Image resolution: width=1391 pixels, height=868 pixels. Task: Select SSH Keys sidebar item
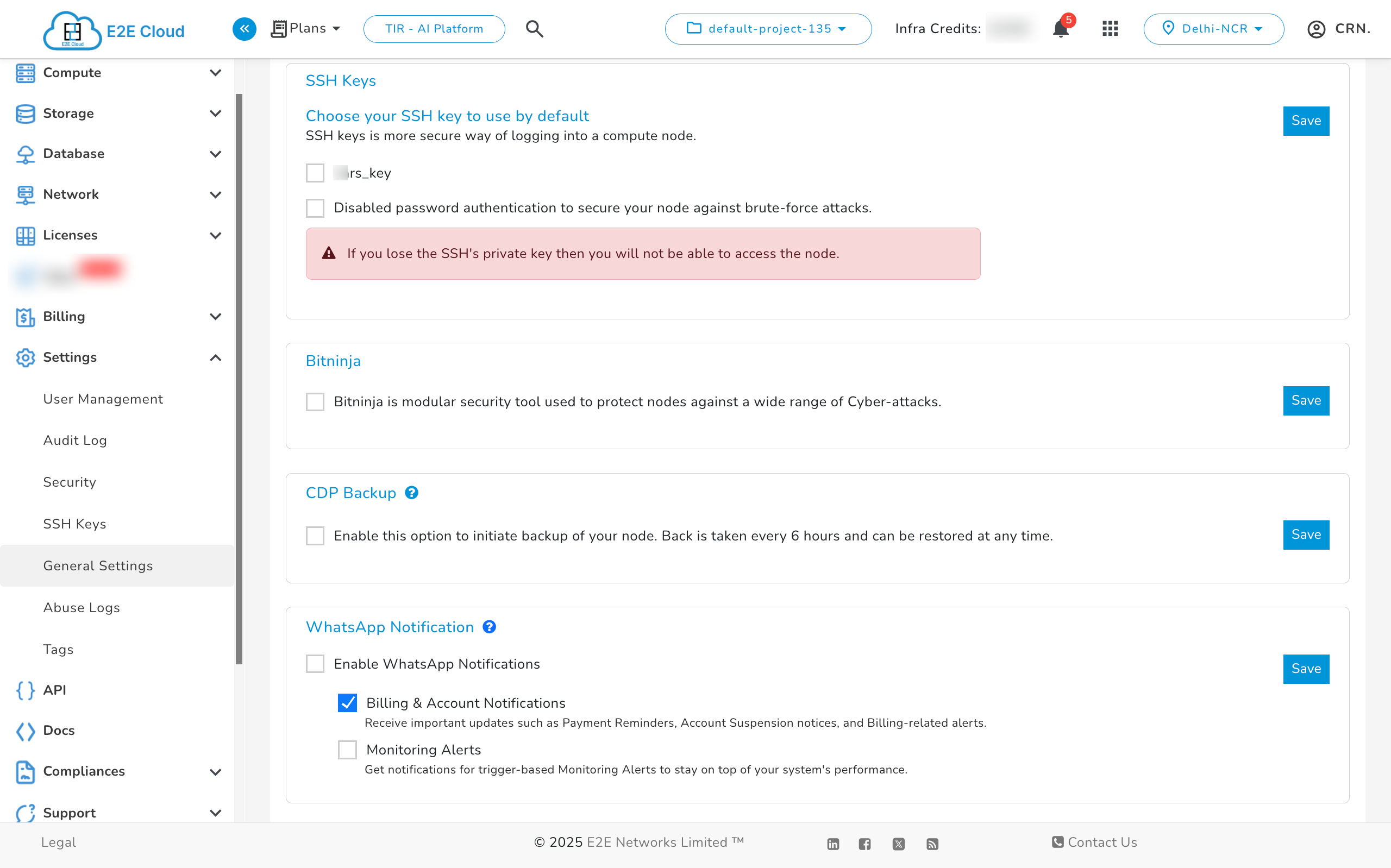pos(74,524)
